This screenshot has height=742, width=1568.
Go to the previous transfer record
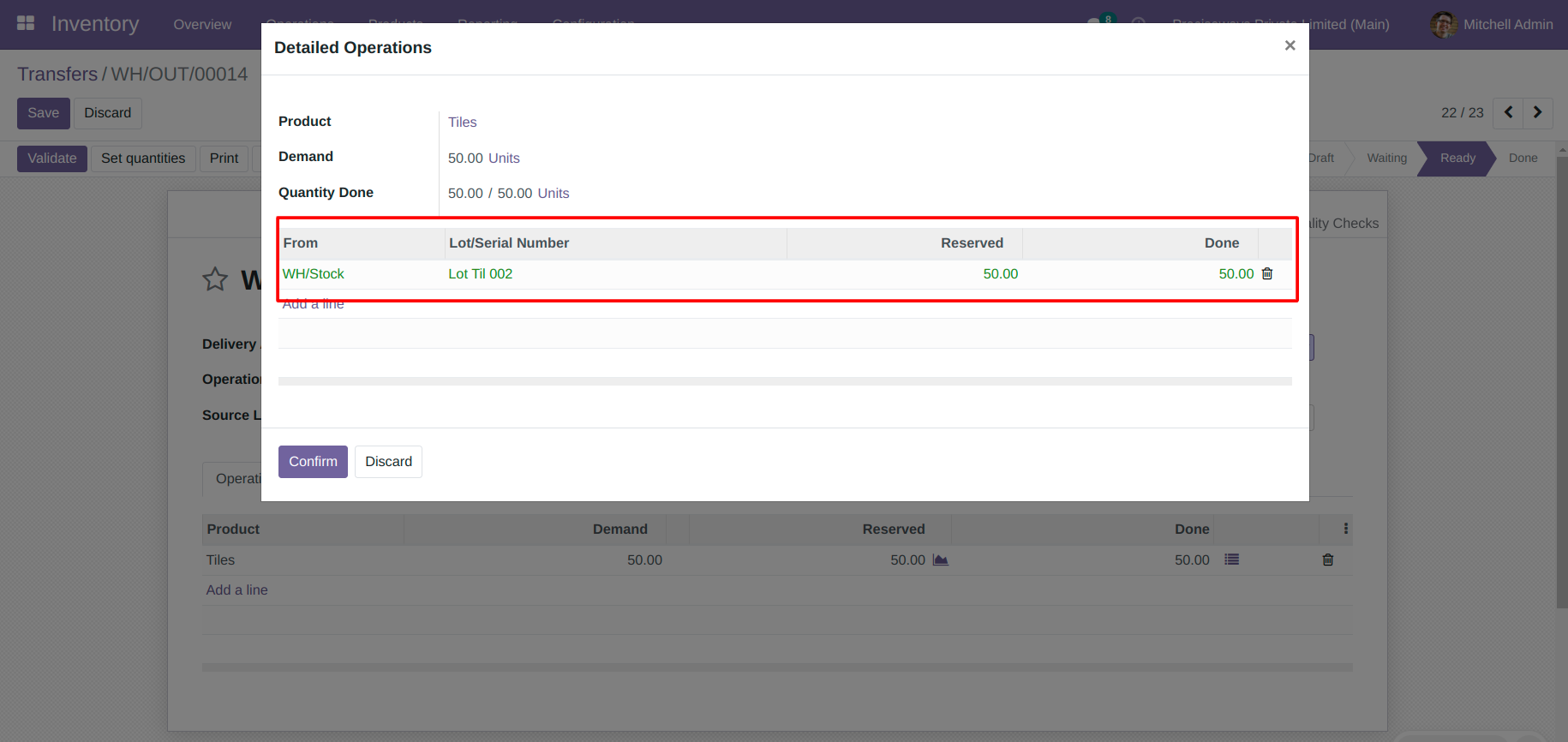tap(1508, 112)
